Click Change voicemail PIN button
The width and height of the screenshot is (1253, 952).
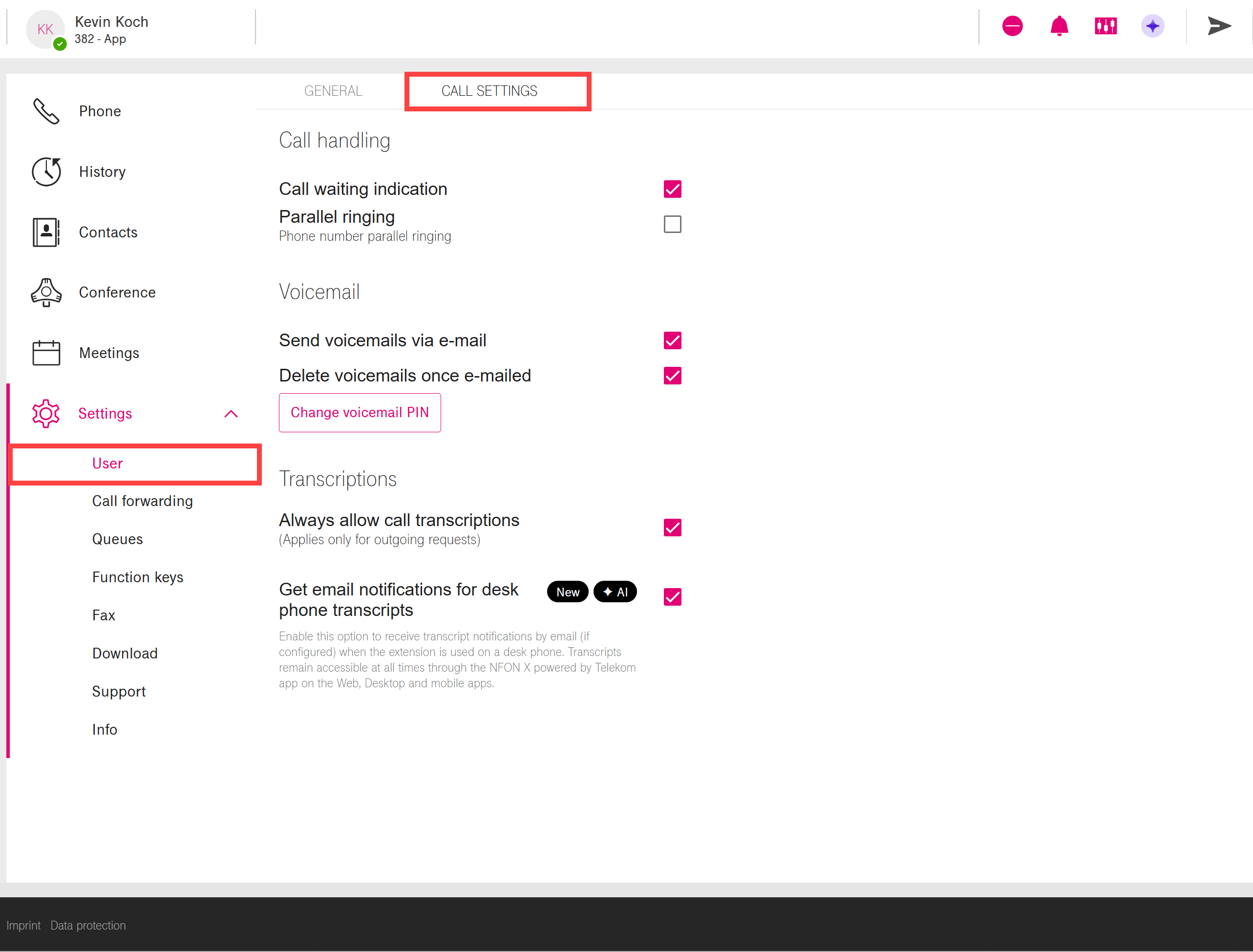360,413
